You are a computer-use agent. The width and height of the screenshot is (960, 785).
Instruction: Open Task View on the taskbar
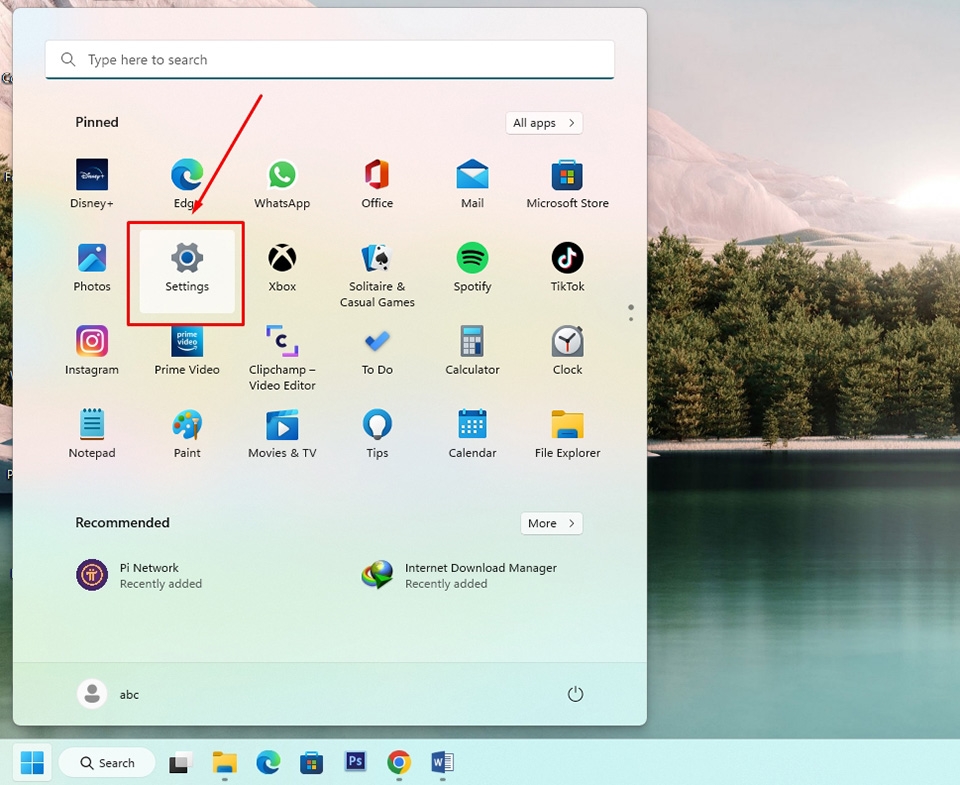point(180,762)
